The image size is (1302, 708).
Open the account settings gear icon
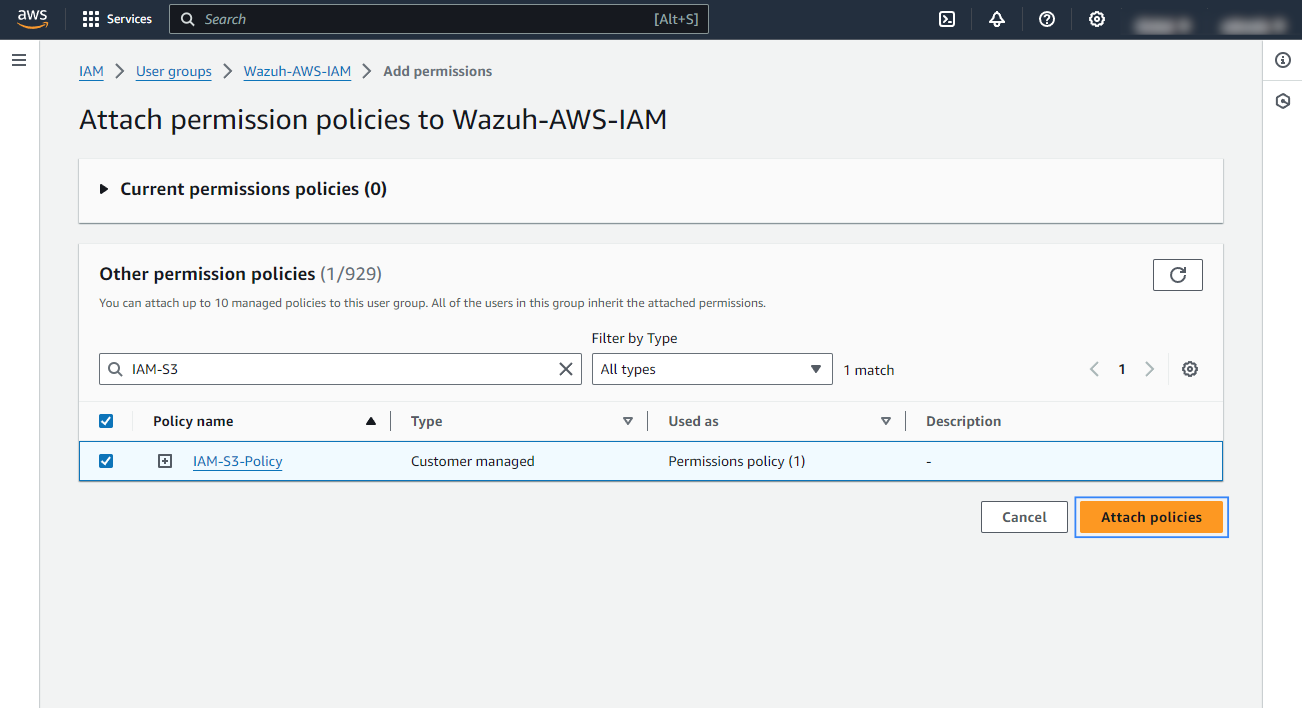[x=1096, y=19]
